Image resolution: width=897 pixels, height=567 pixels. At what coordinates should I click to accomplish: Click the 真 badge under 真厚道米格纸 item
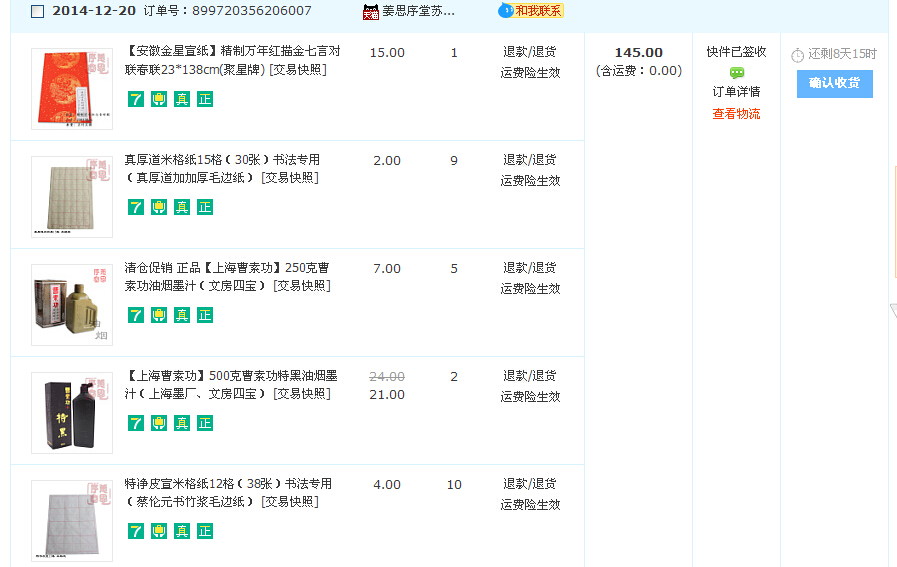[x=182, y=207]
